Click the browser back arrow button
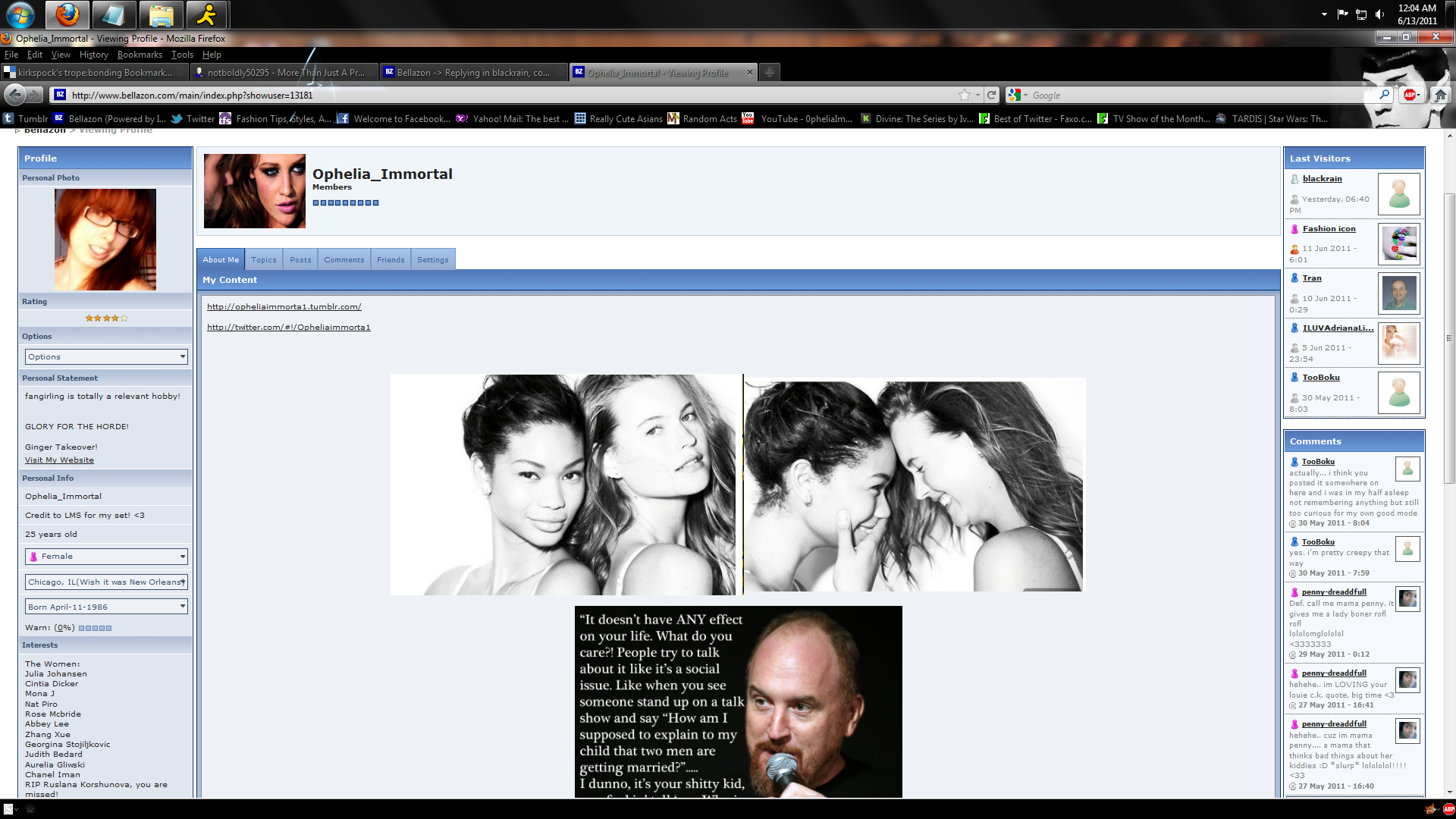1456x819 pixels. tap(14, 95)
